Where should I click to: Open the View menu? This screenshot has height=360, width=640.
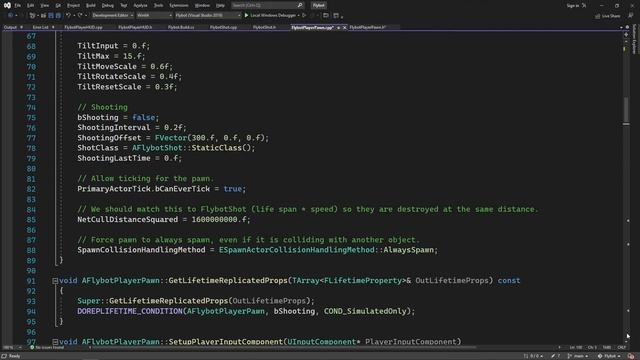(x=44, y=5)
